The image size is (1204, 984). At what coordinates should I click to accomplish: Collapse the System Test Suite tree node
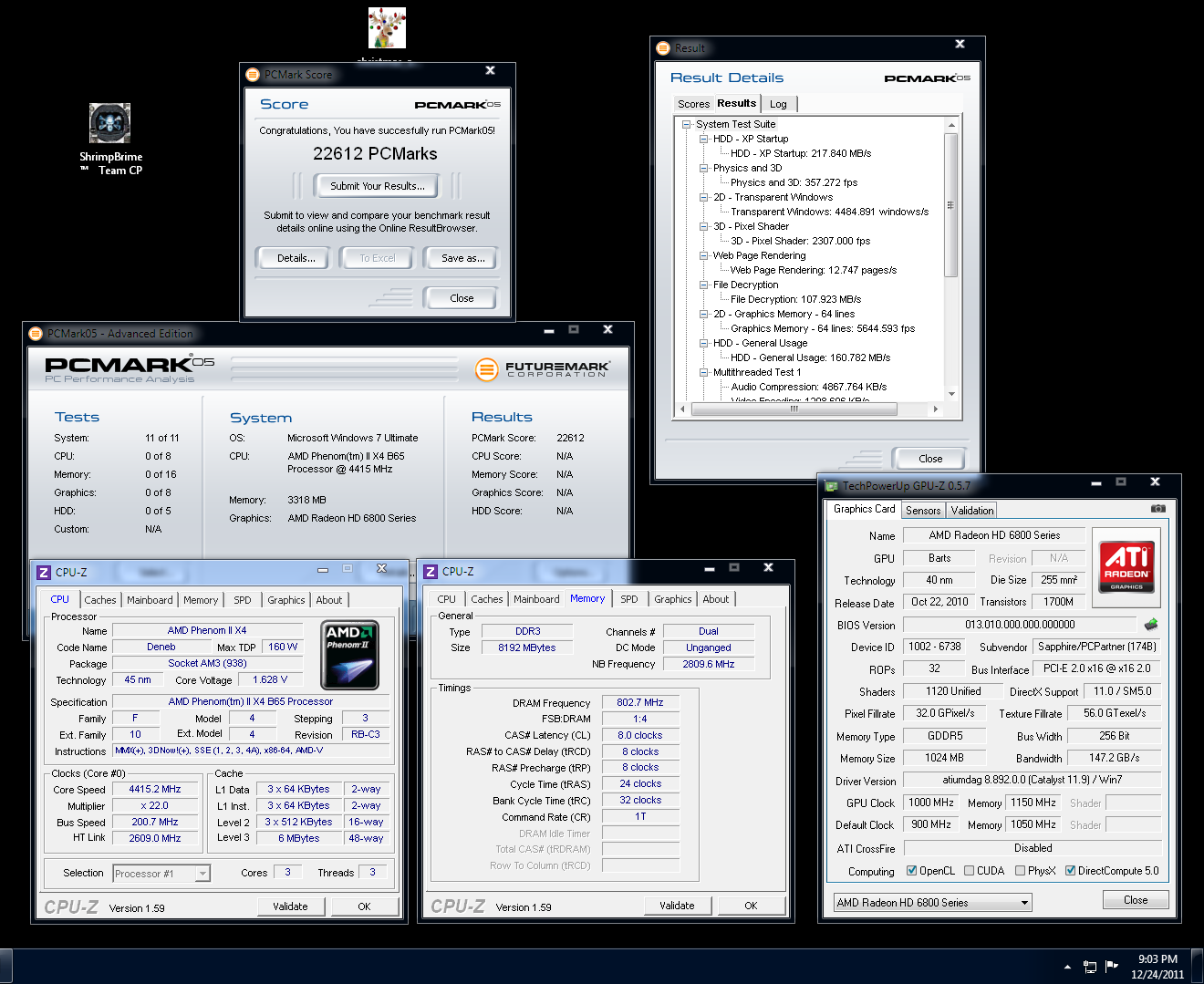(687, 124)
